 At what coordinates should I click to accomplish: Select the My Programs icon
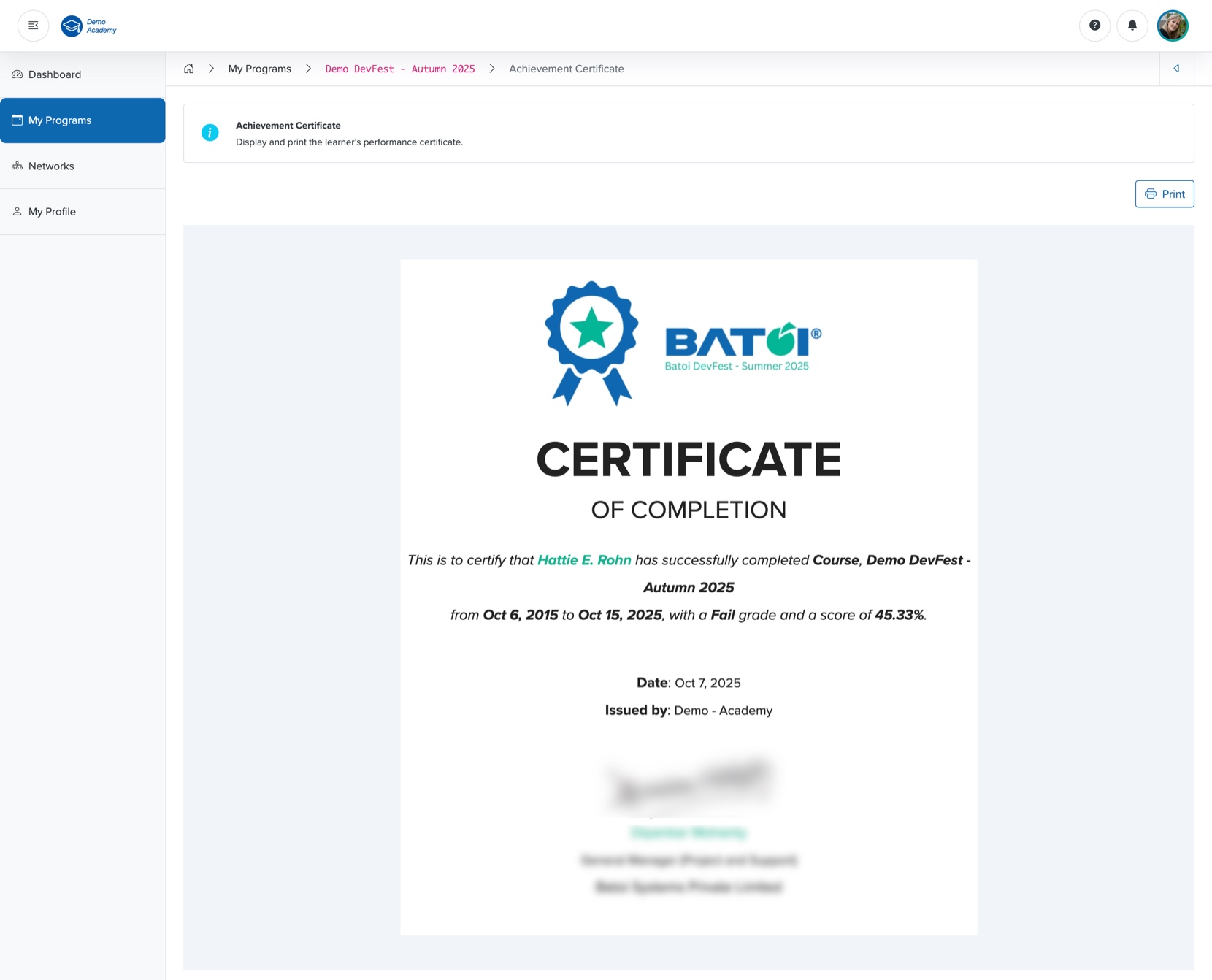[16, 120]
